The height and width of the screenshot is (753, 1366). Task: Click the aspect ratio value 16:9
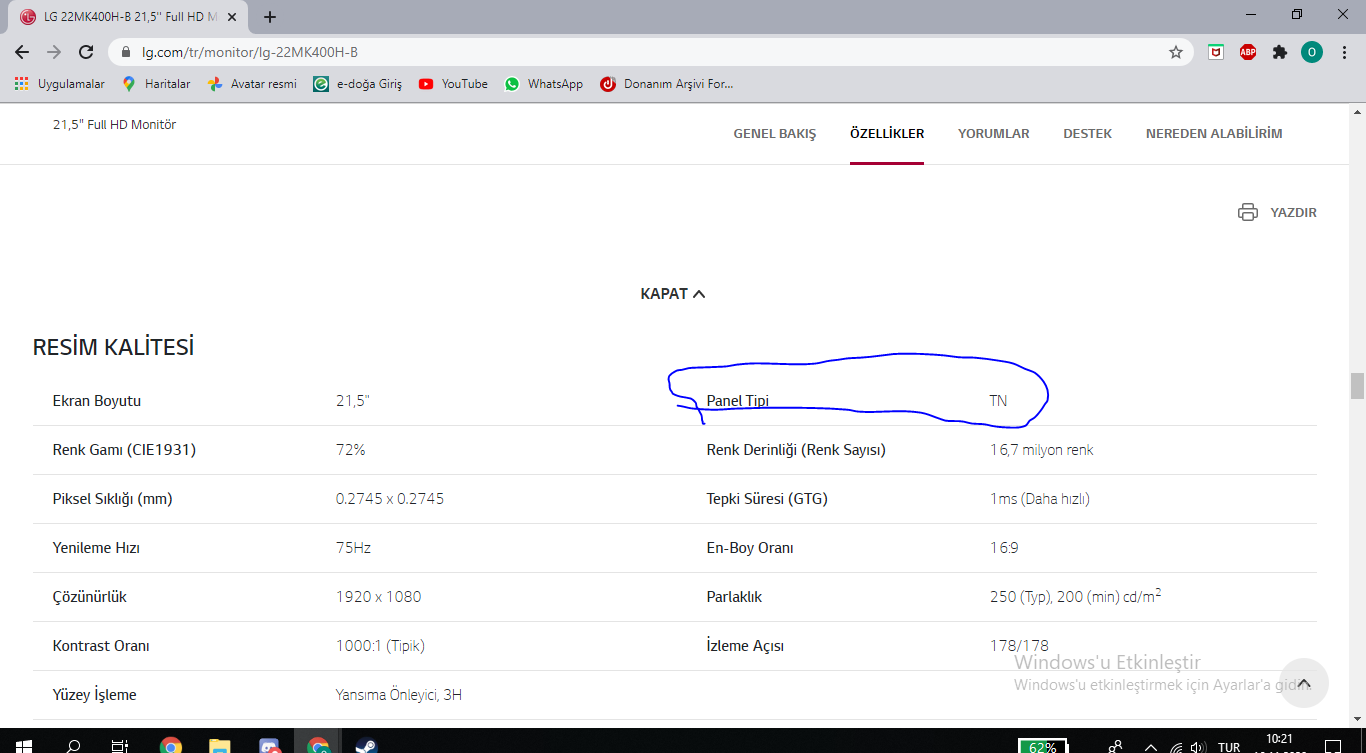[1005, 548]
